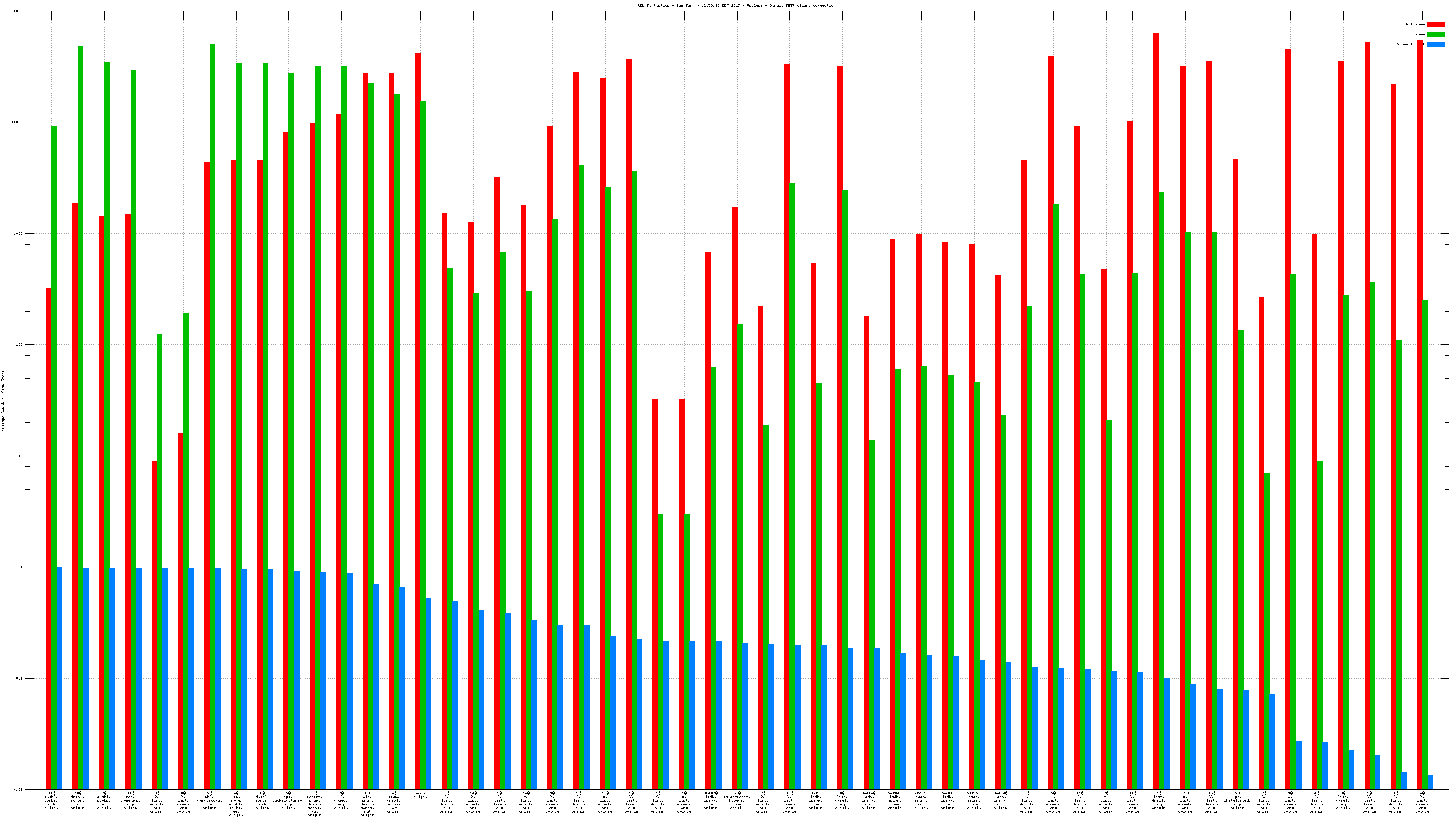Click the ips.backscatterer.org x-axis label

click(x=288, y=800)
